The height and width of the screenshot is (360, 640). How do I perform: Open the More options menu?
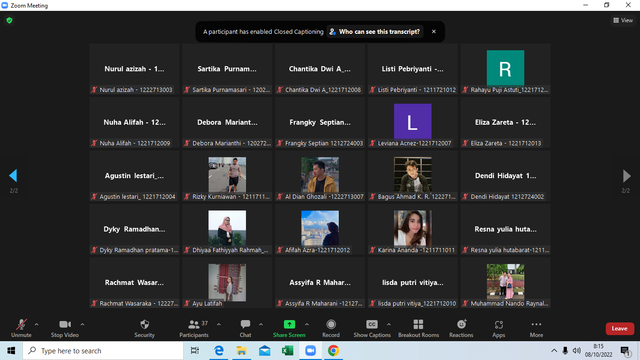tap(536, 328)
